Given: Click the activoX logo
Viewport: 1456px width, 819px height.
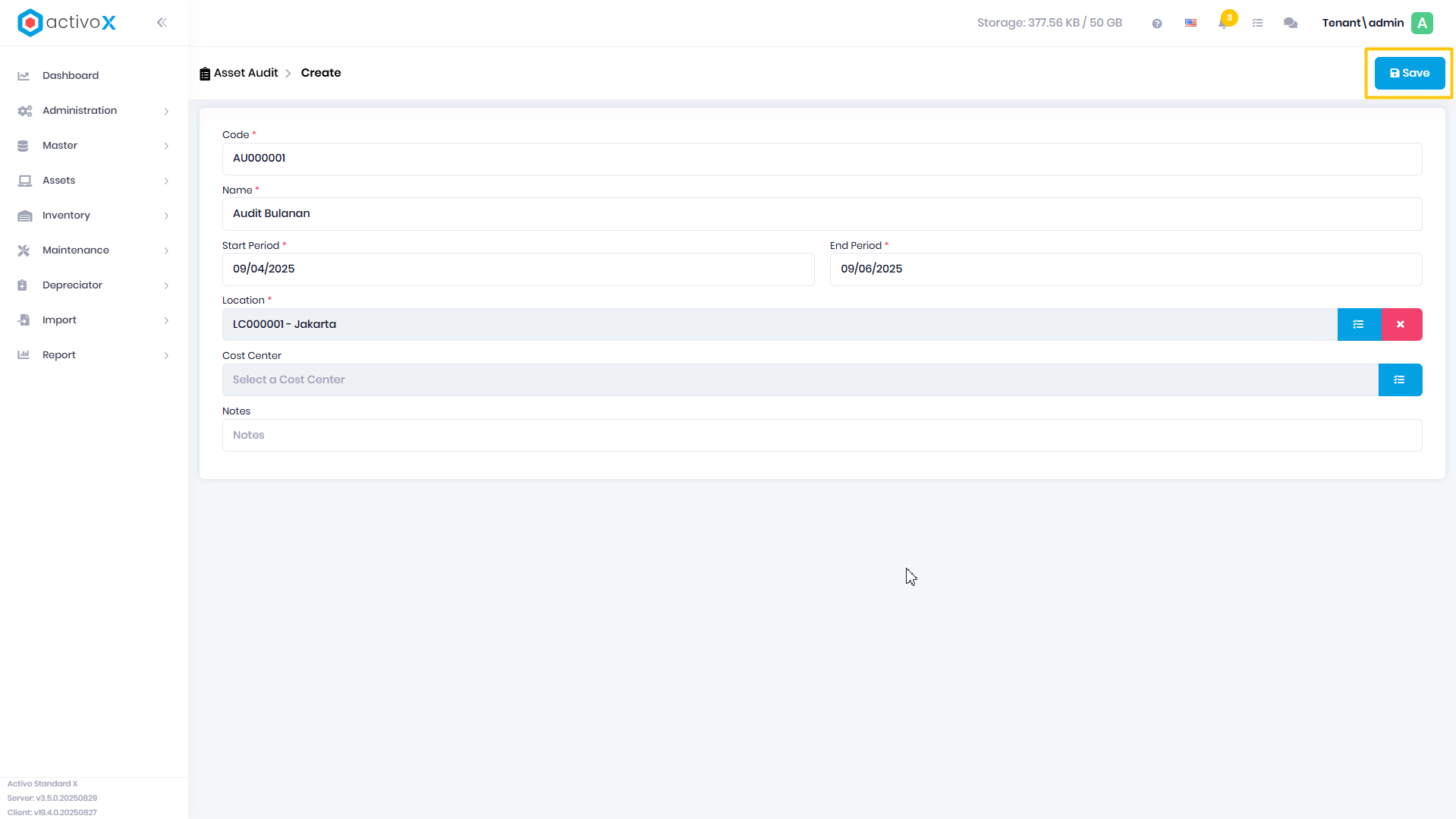Looking at the screenshot, I should coord(67,23).
